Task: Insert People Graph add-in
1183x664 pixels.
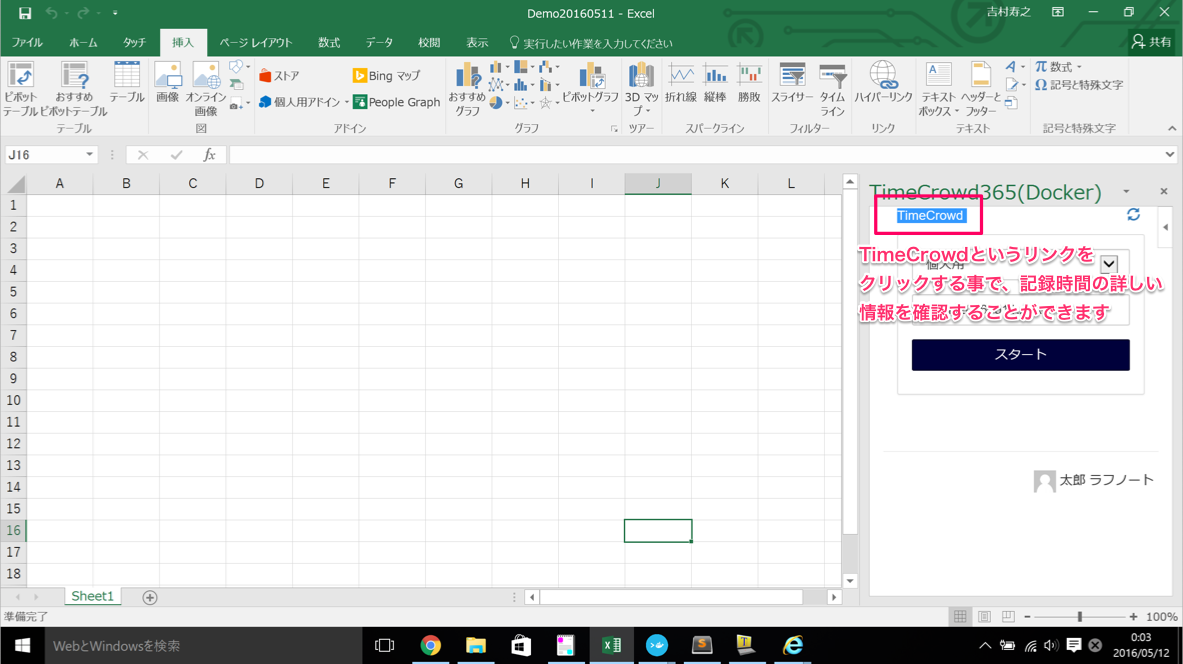Action: pyautogui.click(x=397, y=102)
